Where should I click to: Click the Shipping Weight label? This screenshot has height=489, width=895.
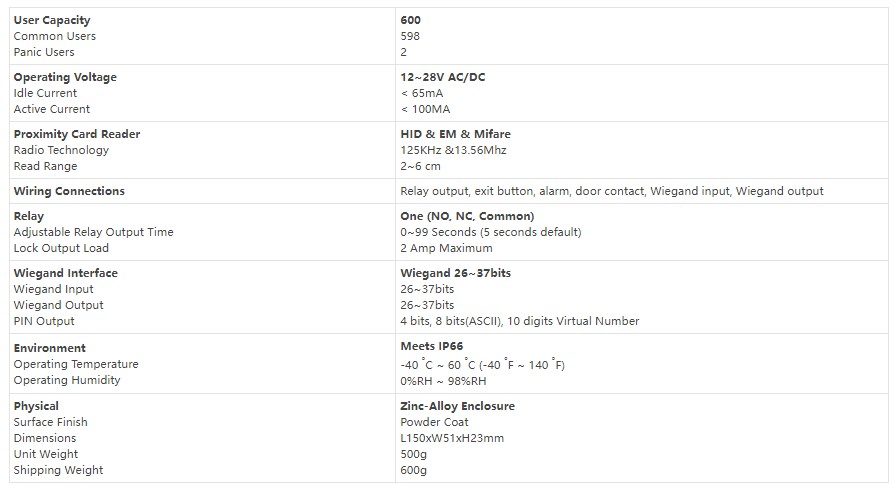tap(58, 470)
